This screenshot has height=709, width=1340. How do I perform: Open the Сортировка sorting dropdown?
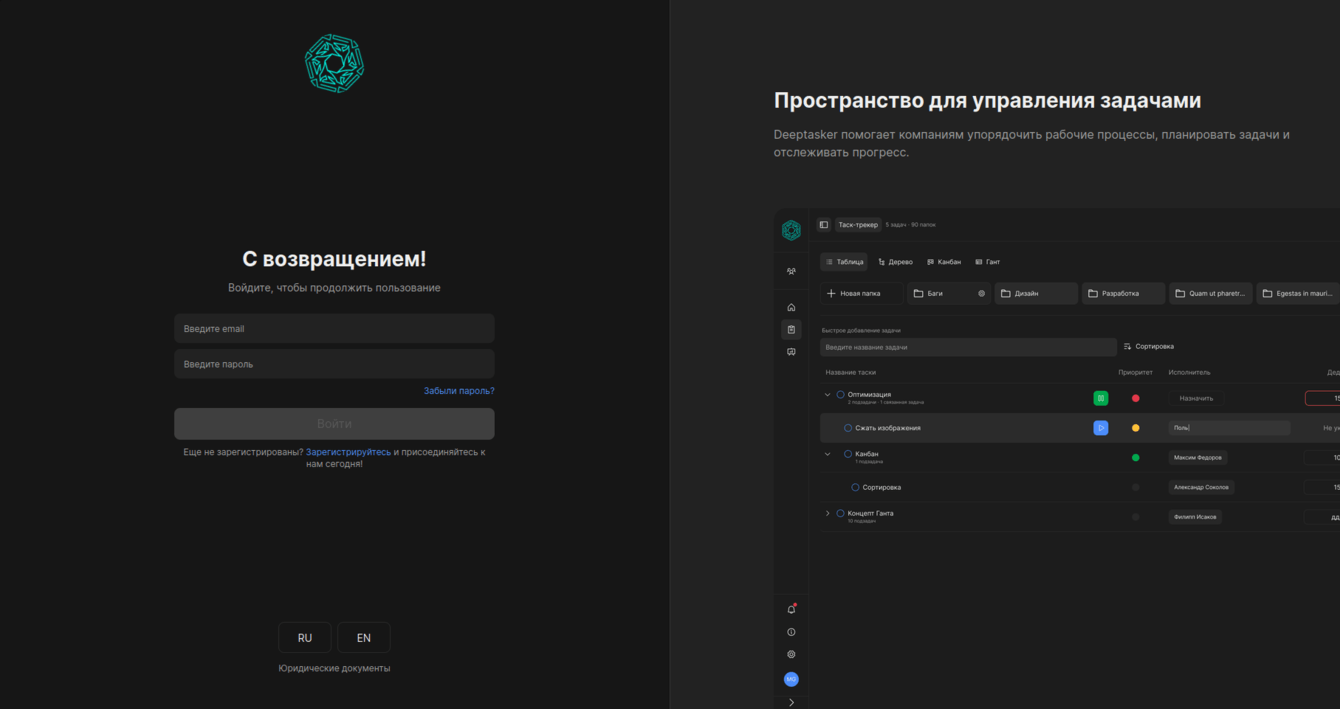1149,347
